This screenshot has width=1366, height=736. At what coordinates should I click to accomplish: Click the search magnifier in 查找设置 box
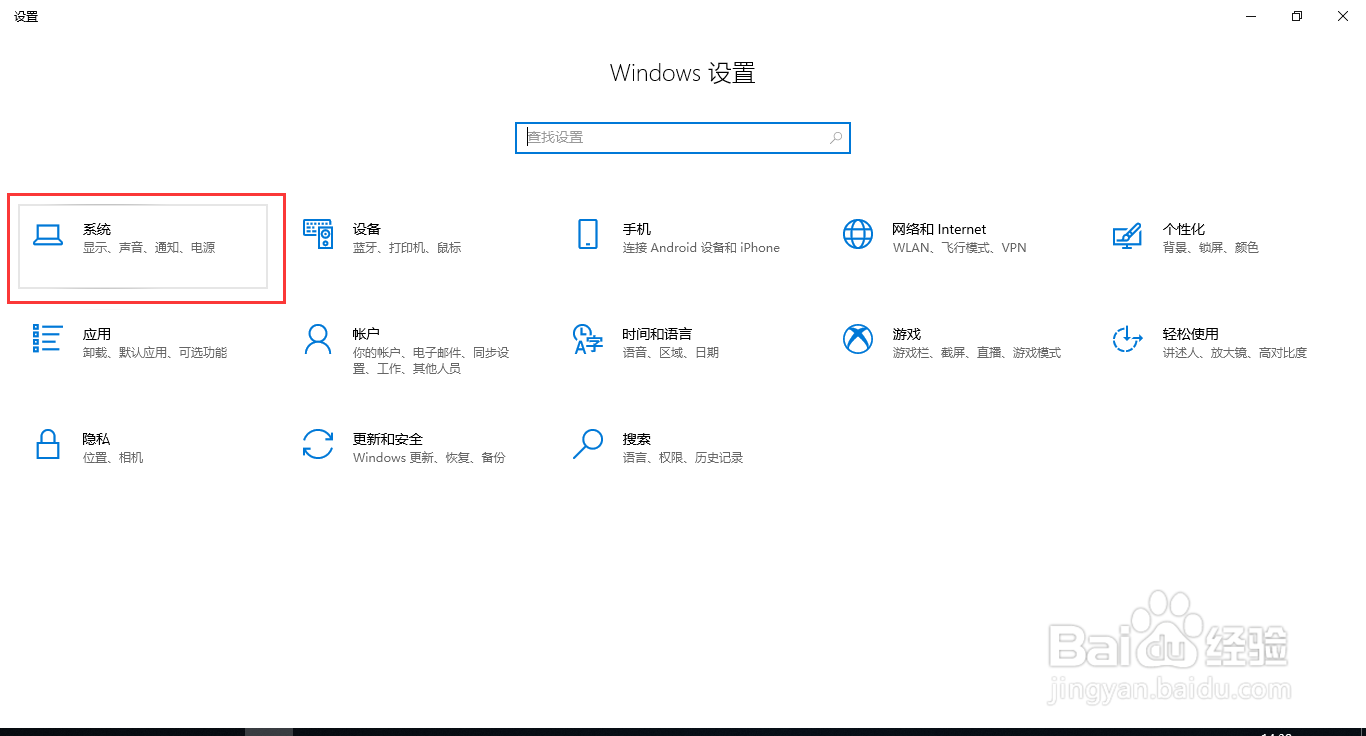(836, 138)
